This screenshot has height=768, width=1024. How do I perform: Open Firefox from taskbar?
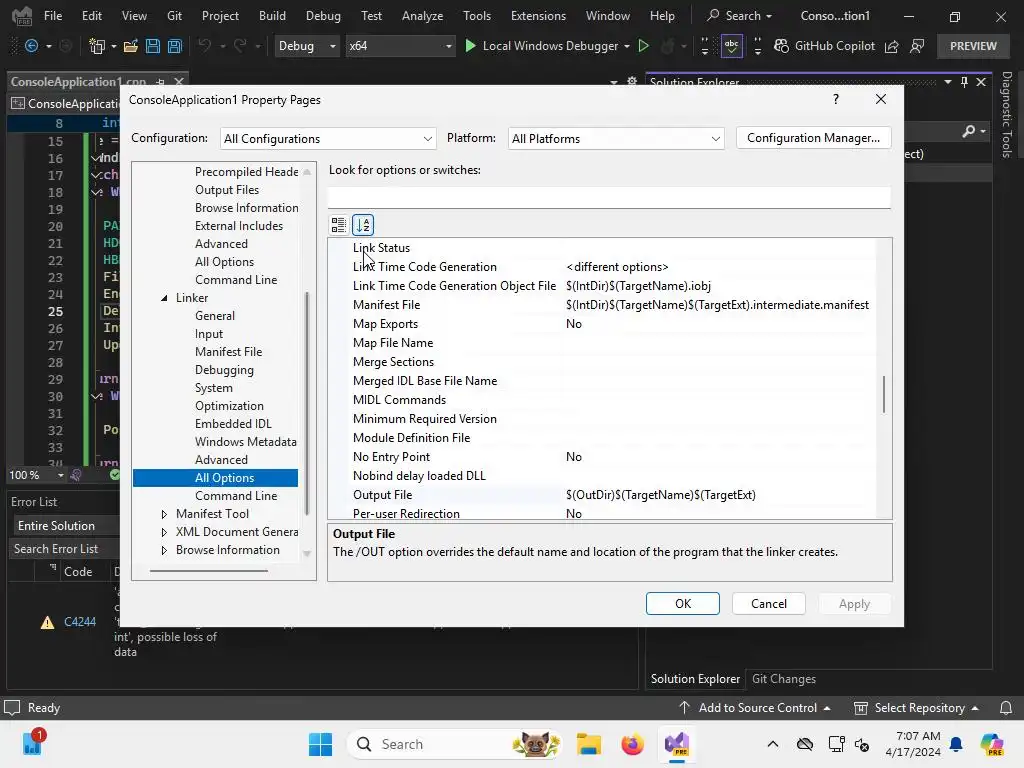pyautogui.click(x=632, y=744)
